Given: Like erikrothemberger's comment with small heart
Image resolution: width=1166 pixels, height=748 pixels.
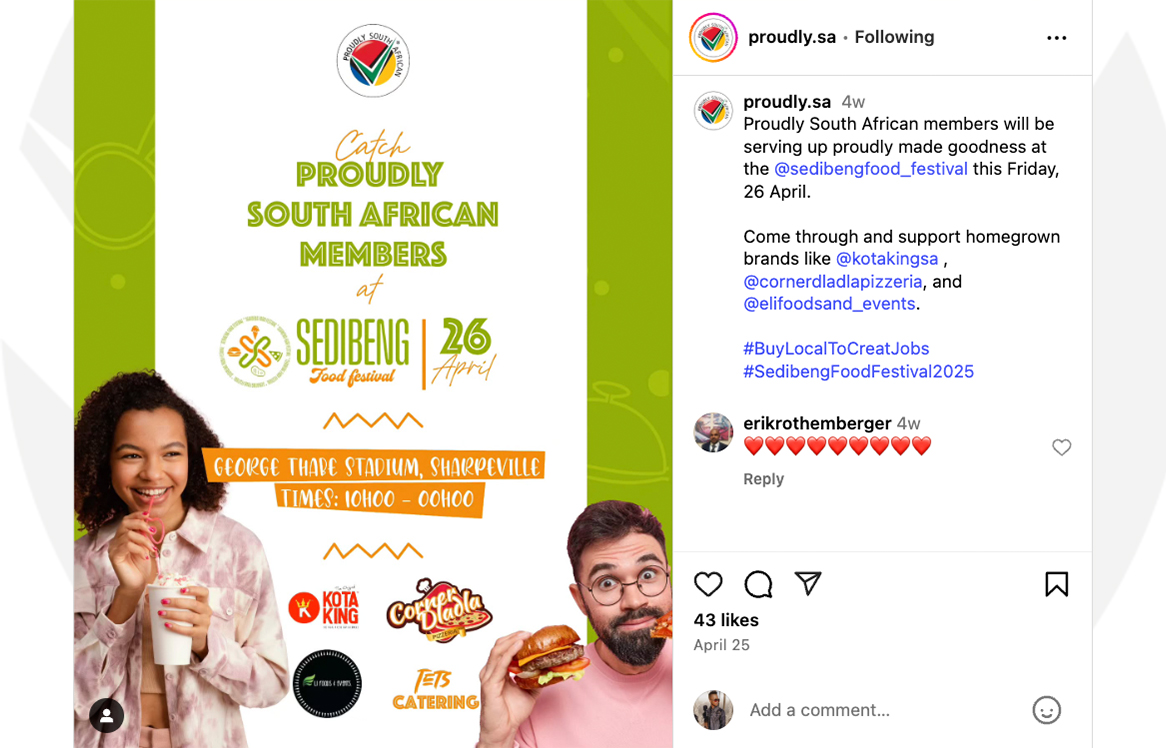Looking at the screenshot, I should click(x=1061, y=447).
